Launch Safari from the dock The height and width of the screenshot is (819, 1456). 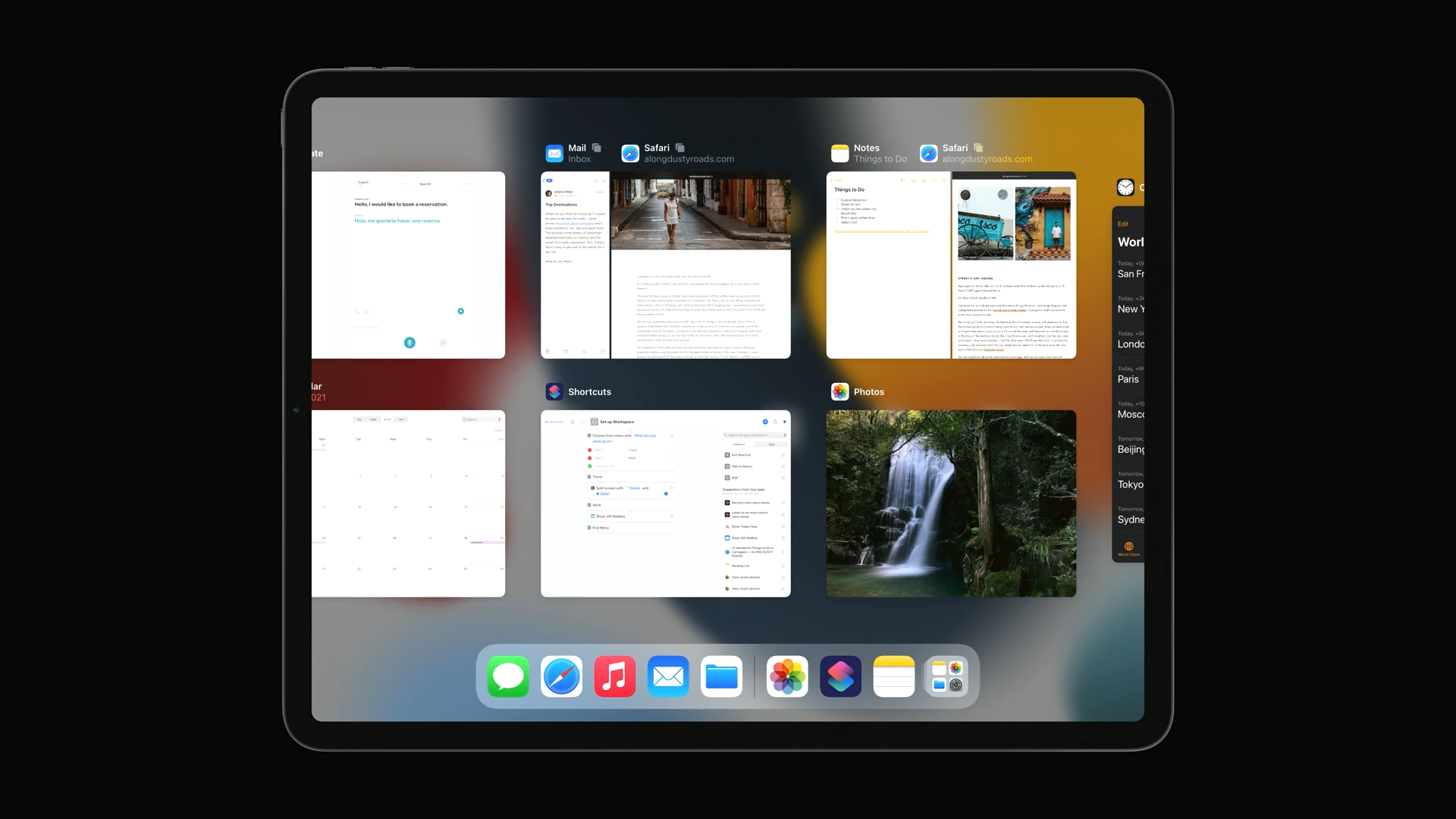click(x=561, y=676)
